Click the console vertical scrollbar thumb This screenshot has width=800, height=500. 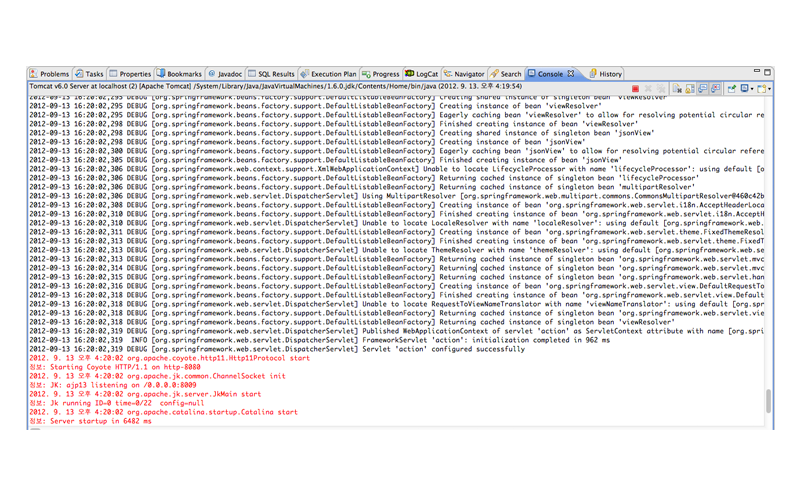(x=769, y=400)
